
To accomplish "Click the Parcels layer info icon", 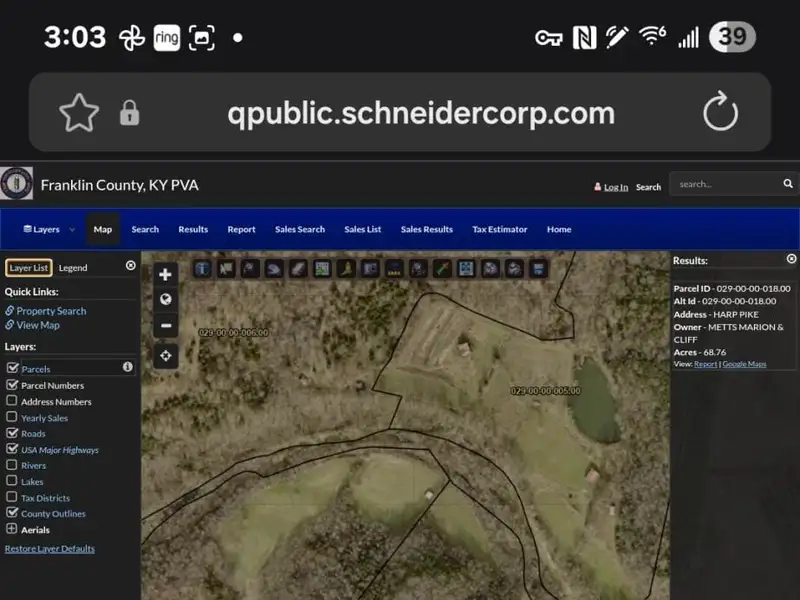I will pos(127,368).
